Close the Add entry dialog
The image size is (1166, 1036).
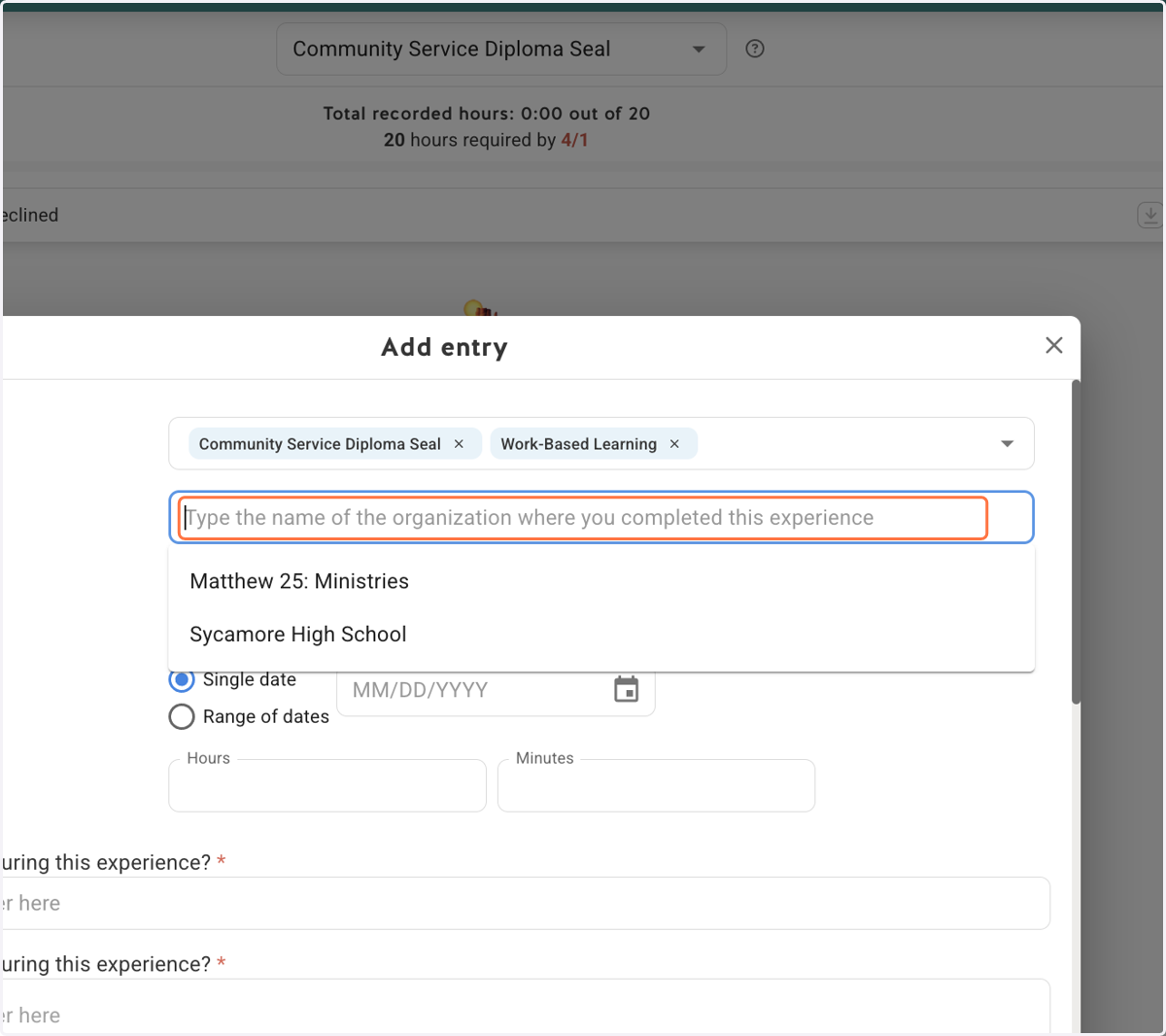point(1054,345)
